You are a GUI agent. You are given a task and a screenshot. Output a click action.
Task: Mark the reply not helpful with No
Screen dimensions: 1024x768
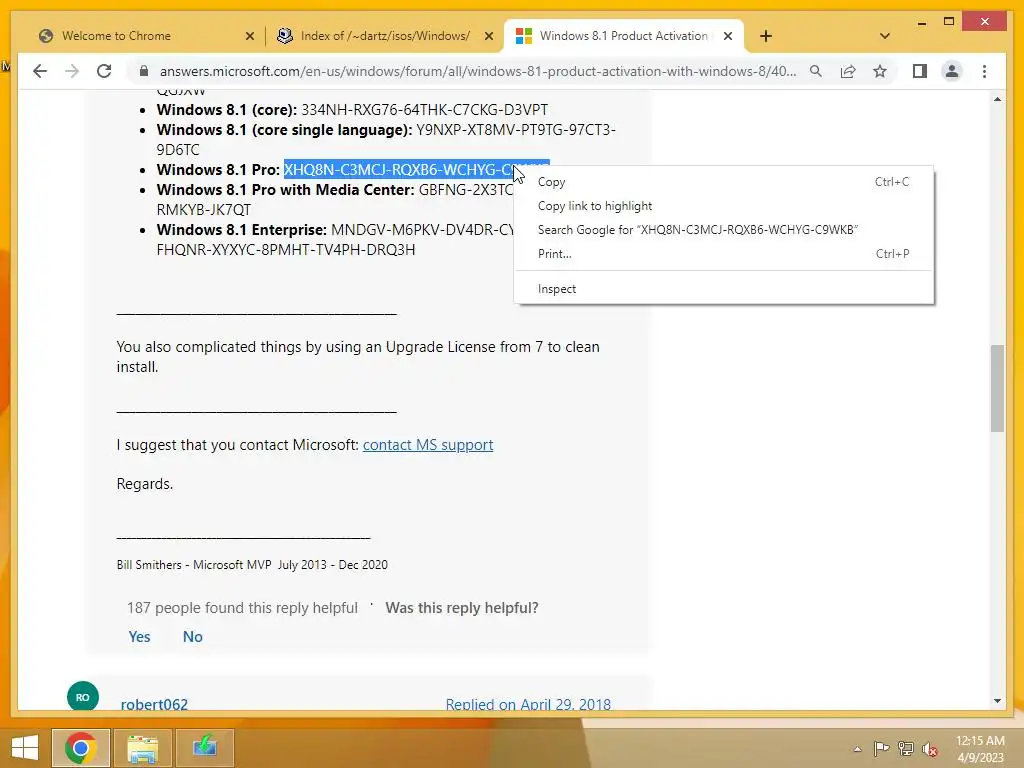coord(193,637)
